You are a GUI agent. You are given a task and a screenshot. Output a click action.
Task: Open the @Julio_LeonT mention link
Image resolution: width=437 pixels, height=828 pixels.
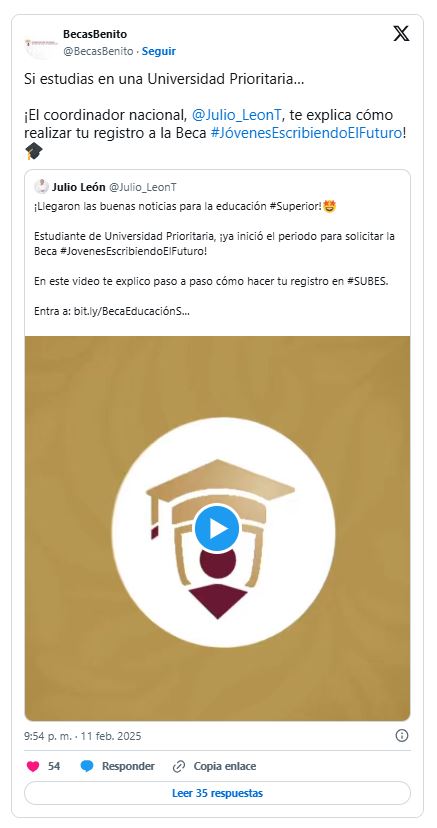click(239, 115)
